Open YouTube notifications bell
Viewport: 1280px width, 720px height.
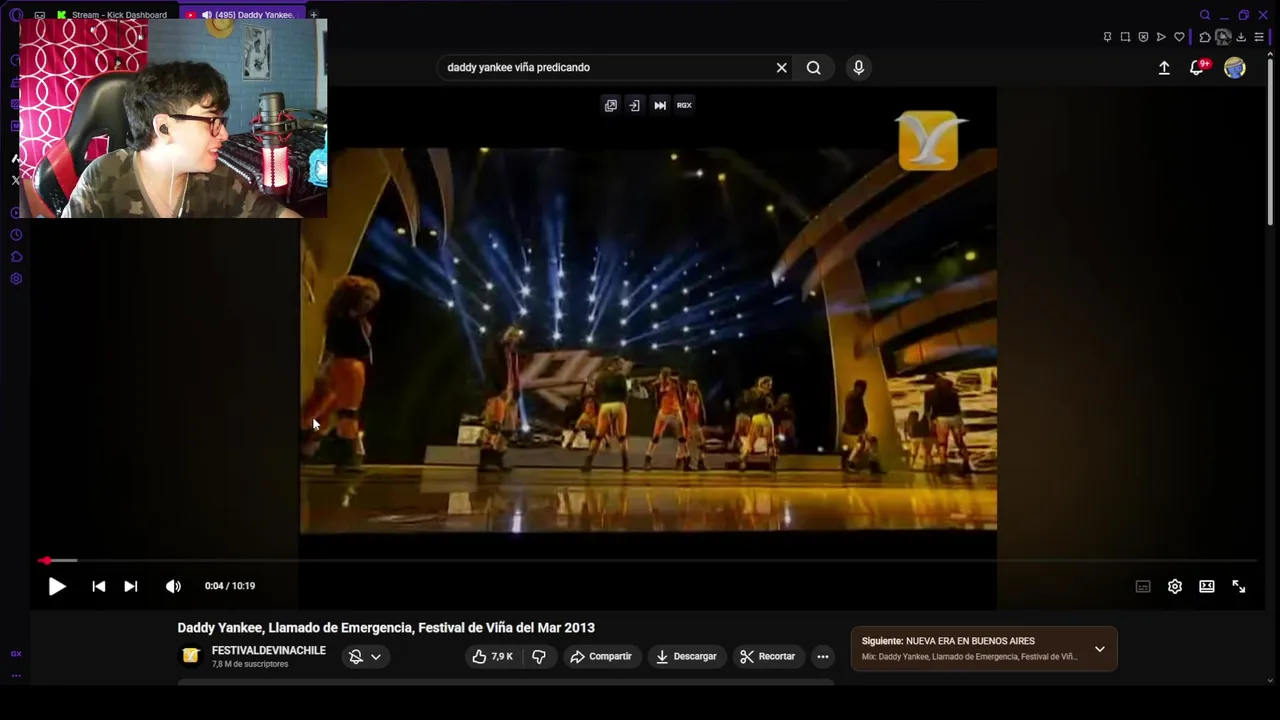1196,67
